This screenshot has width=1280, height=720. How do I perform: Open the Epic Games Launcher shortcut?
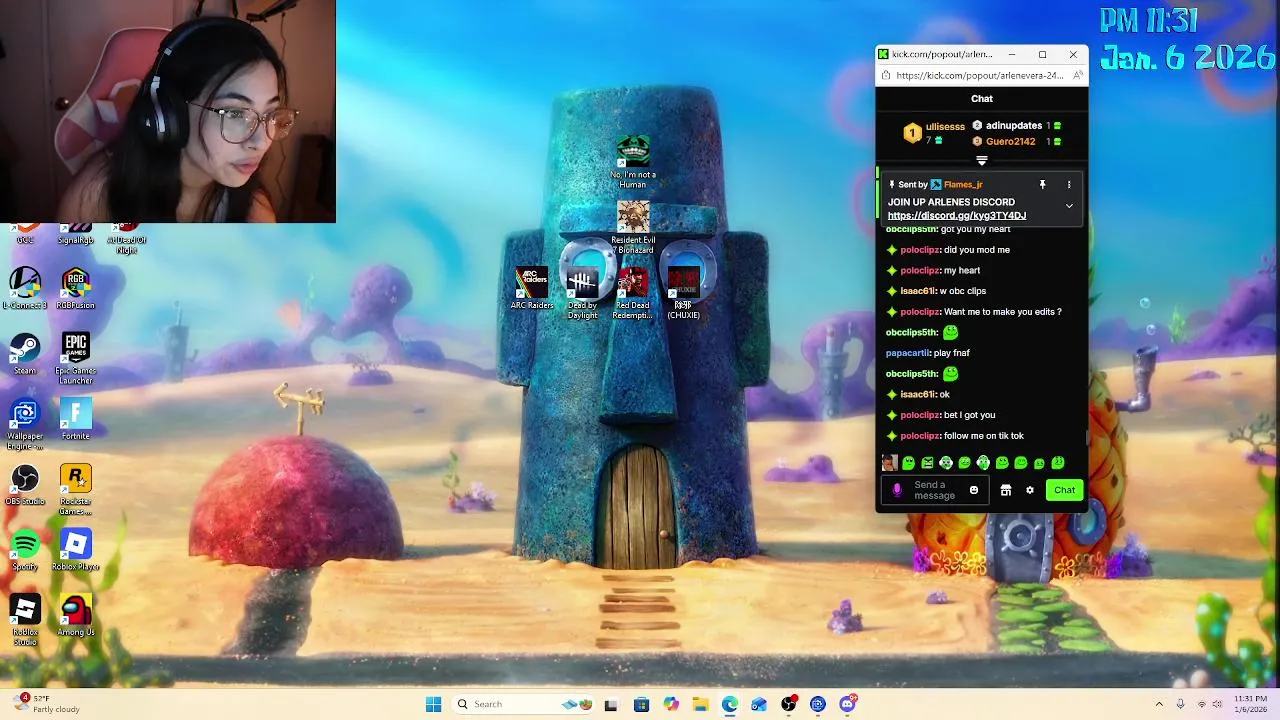(x=76, y=358)
